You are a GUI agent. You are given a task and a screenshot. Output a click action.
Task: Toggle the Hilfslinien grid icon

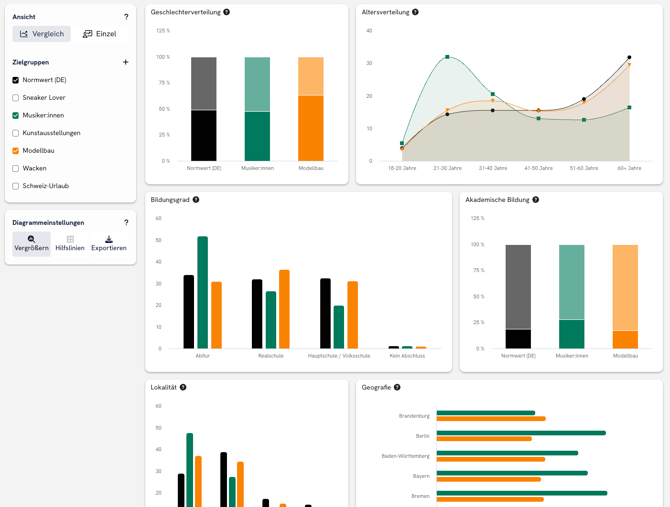70,240
